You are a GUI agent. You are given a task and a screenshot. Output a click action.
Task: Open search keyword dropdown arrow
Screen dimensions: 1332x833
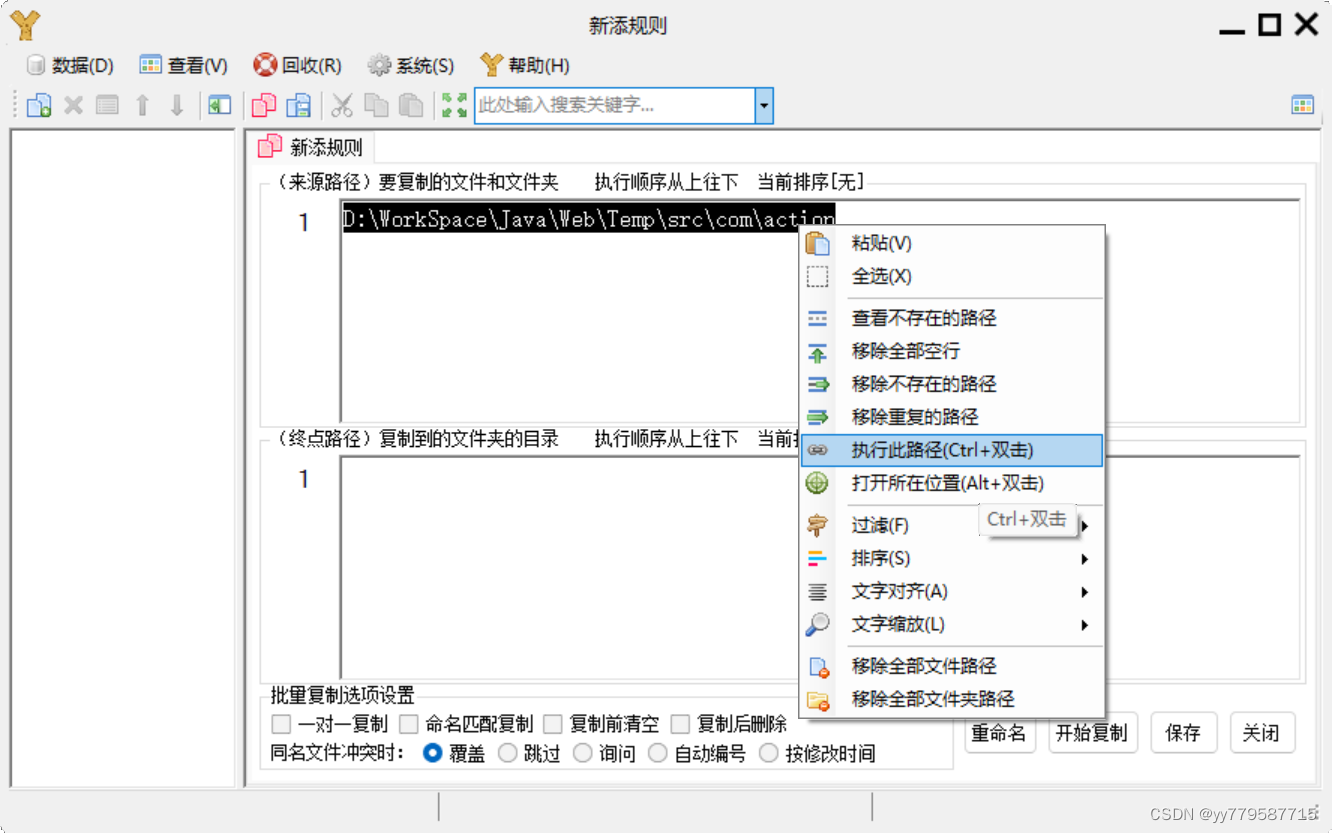764,105
